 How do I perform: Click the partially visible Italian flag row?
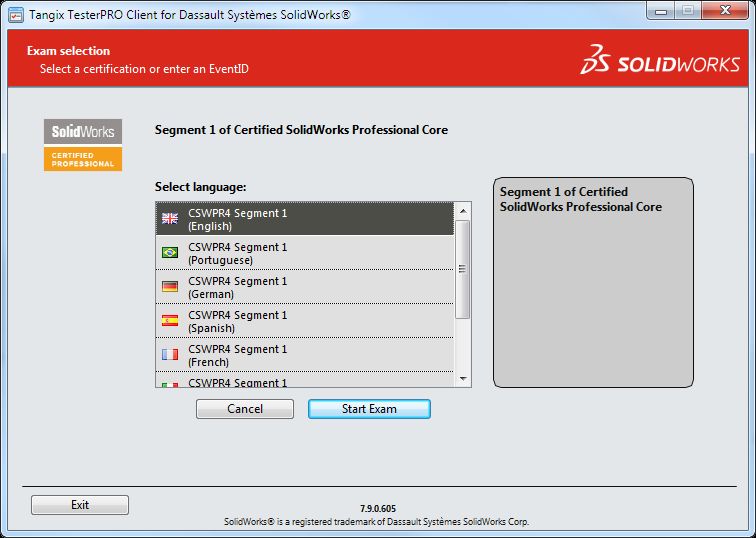coord(304,379)
